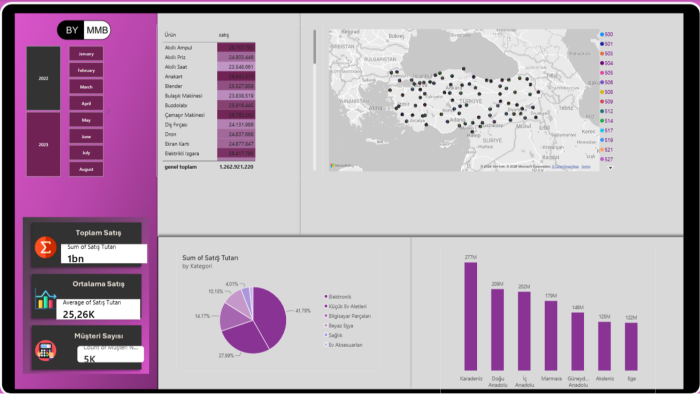The width and height of the screenshot is (700, 394).
Task: Click the Bulaşık Makinesi table row
Action: coord(209,96)
